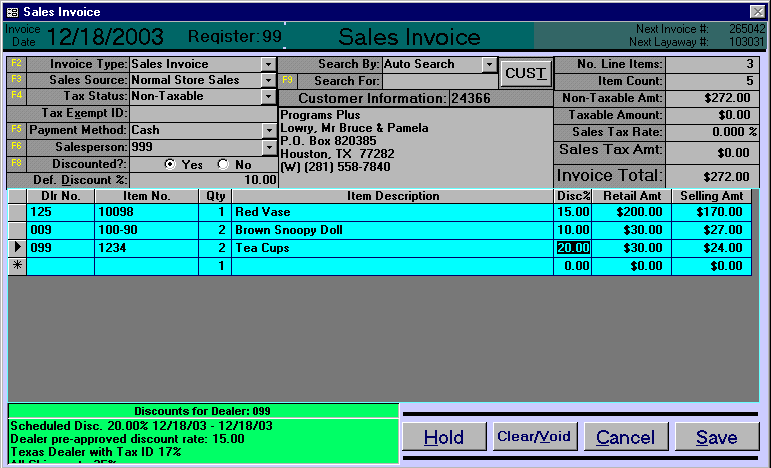Viewport: 771px width, 468px height.
Task: Expand the Sales Source dropdown list
Action: 268,80
